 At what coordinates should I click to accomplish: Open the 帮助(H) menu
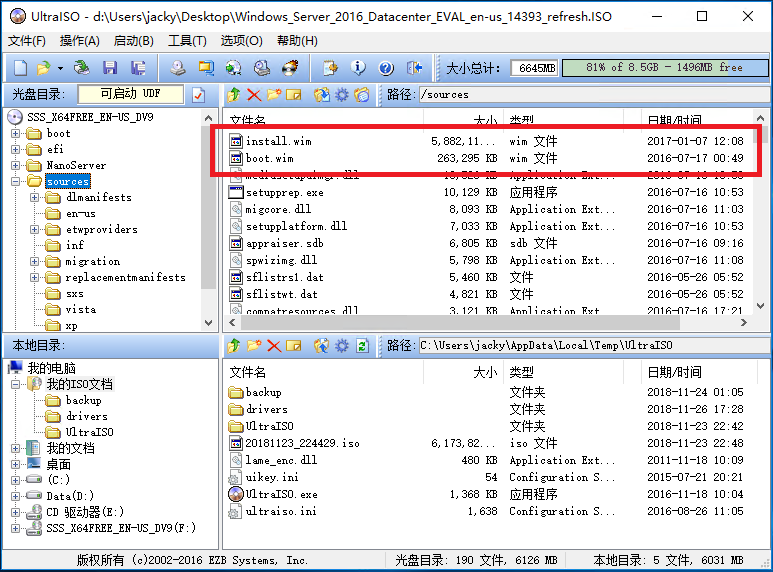297,40
